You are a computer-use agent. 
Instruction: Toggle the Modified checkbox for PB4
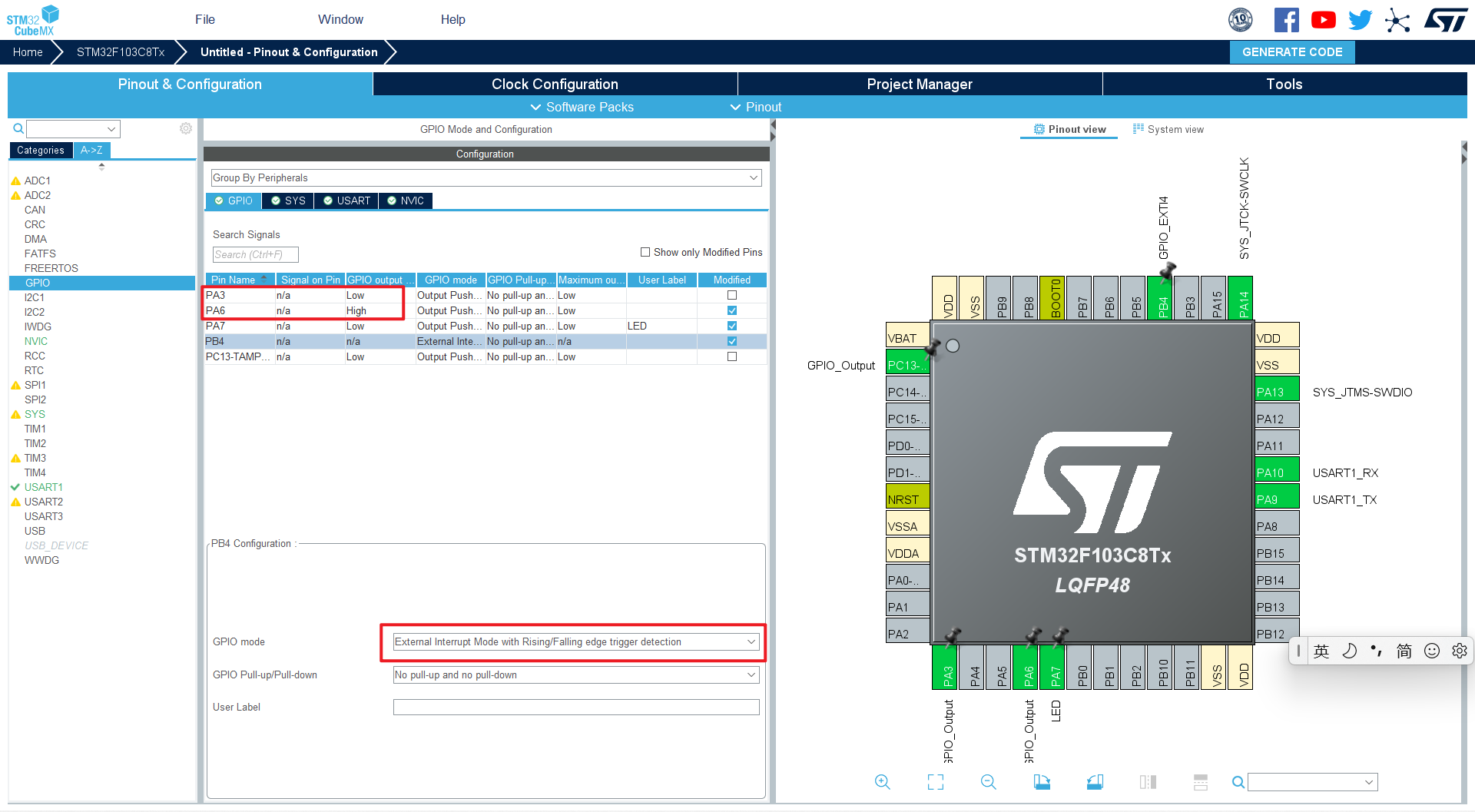732,341
